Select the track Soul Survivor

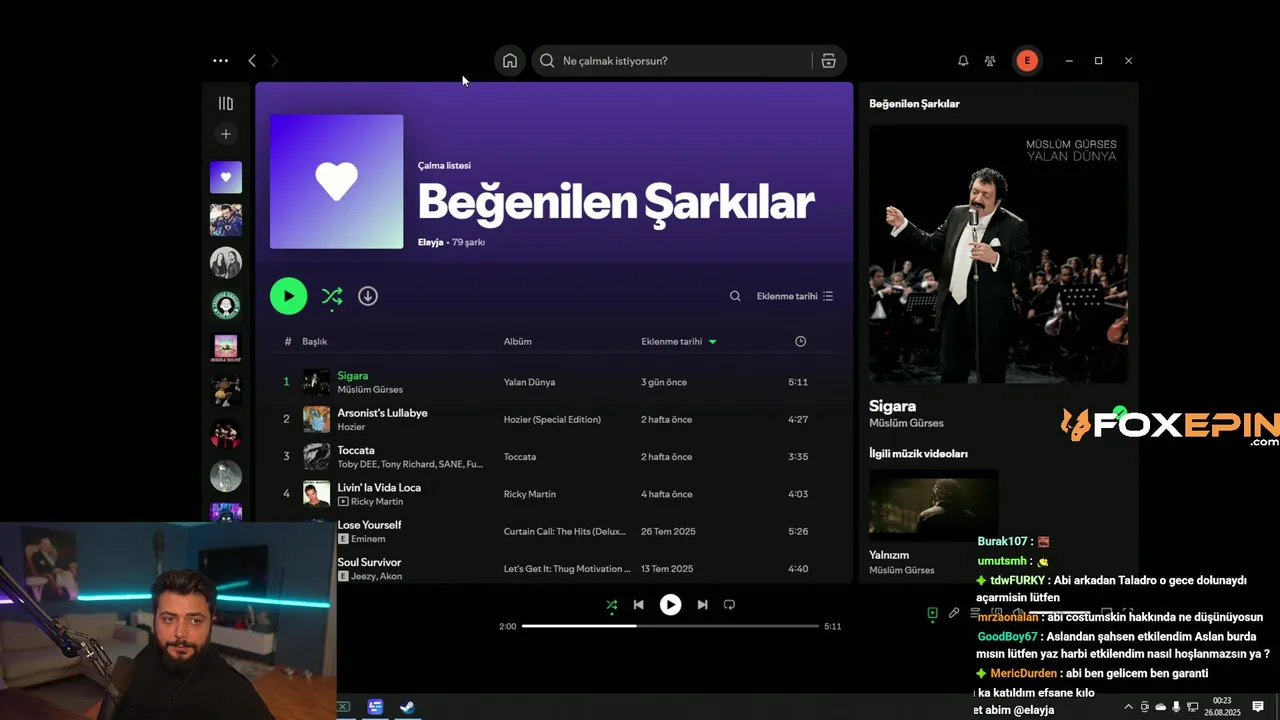click(x=369, y=562)
